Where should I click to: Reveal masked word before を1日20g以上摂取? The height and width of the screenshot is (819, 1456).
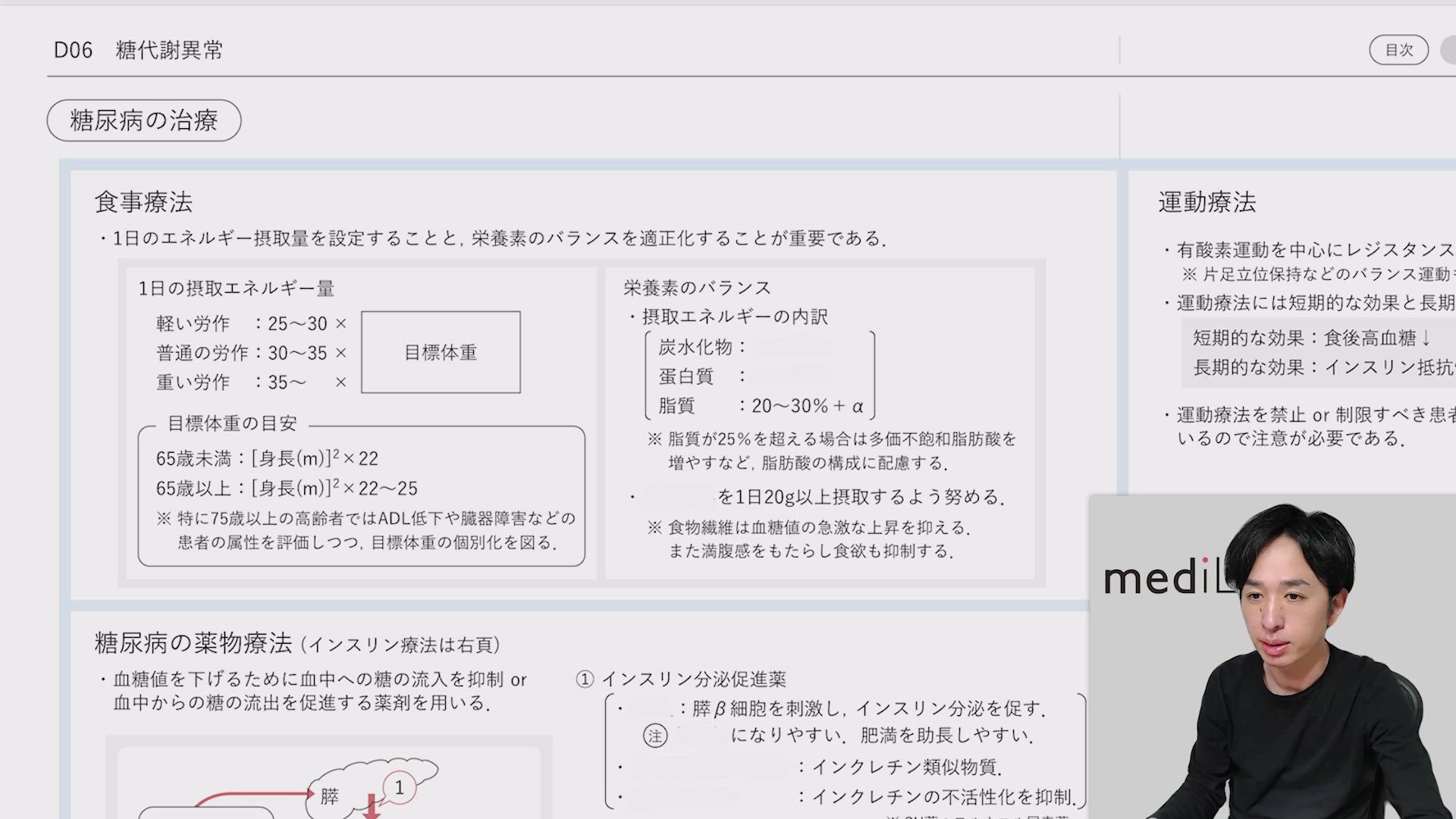coord(679,497)
